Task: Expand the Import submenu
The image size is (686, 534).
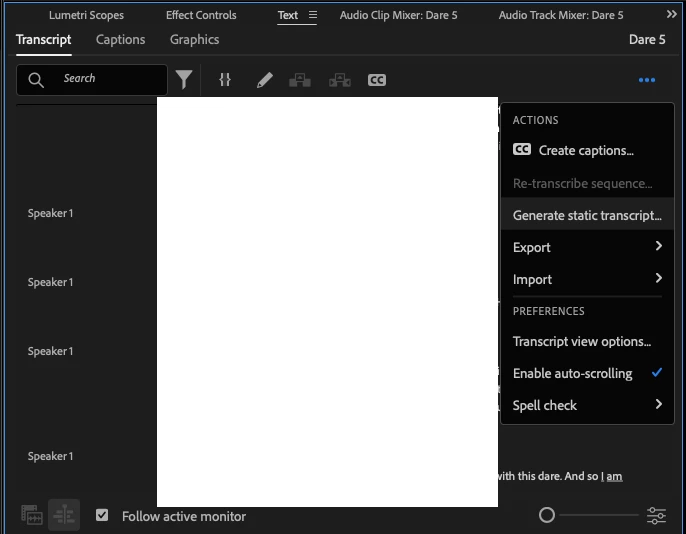Action: pos(587,279)
